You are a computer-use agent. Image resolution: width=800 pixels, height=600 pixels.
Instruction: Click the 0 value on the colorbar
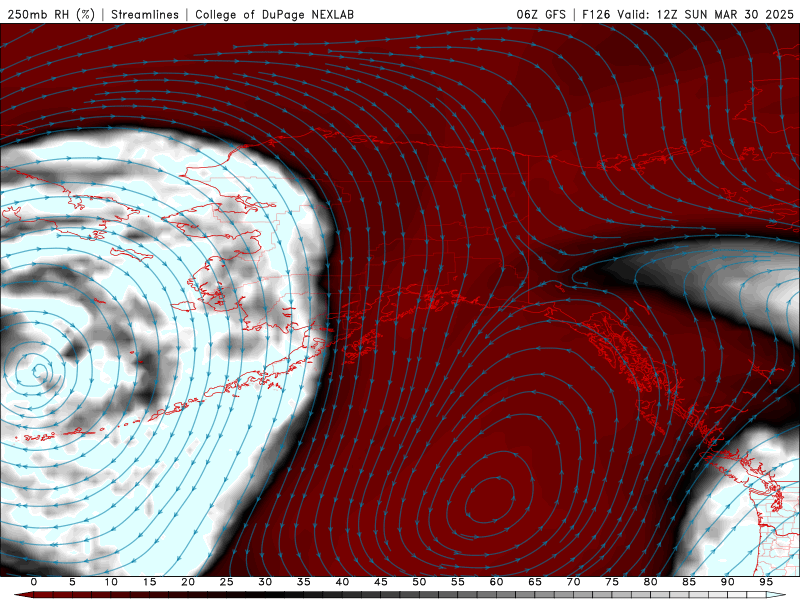tap(34, 582)
